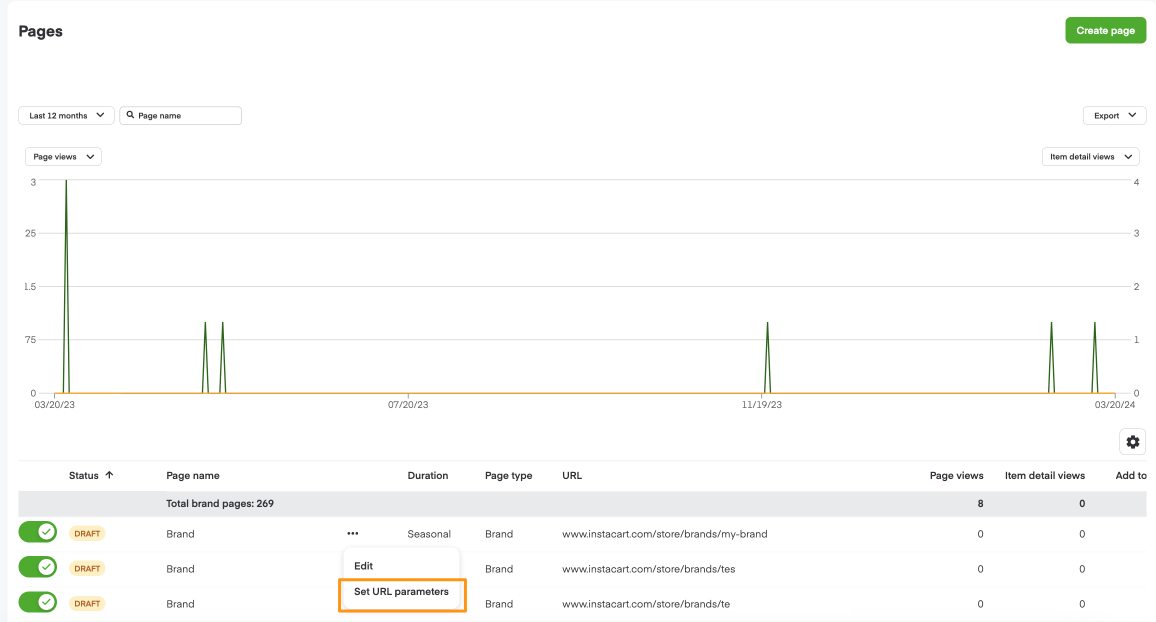Click the search icon in Page name field
Viewport: 1156px width, 622px height.
tap(130, 115)
